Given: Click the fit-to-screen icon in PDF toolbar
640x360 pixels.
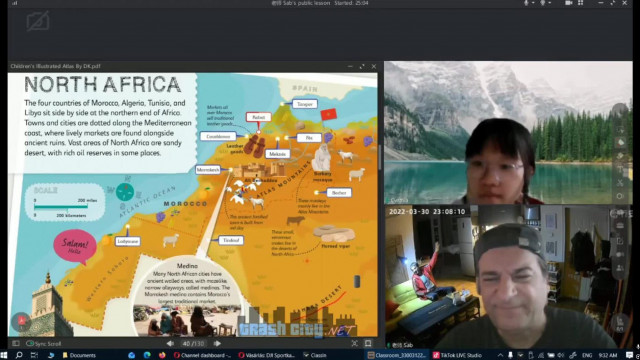Looking at the screenshot, I should (354, 344).
